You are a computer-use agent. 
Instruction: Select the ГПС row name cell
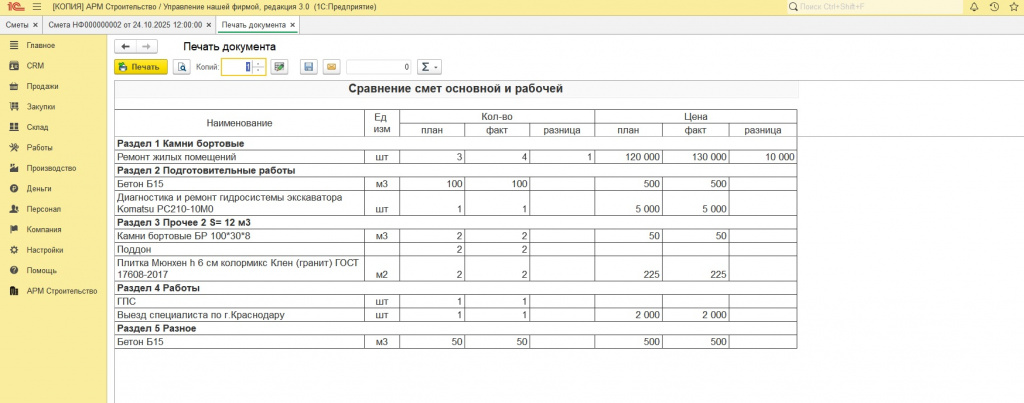coord(240,302)
